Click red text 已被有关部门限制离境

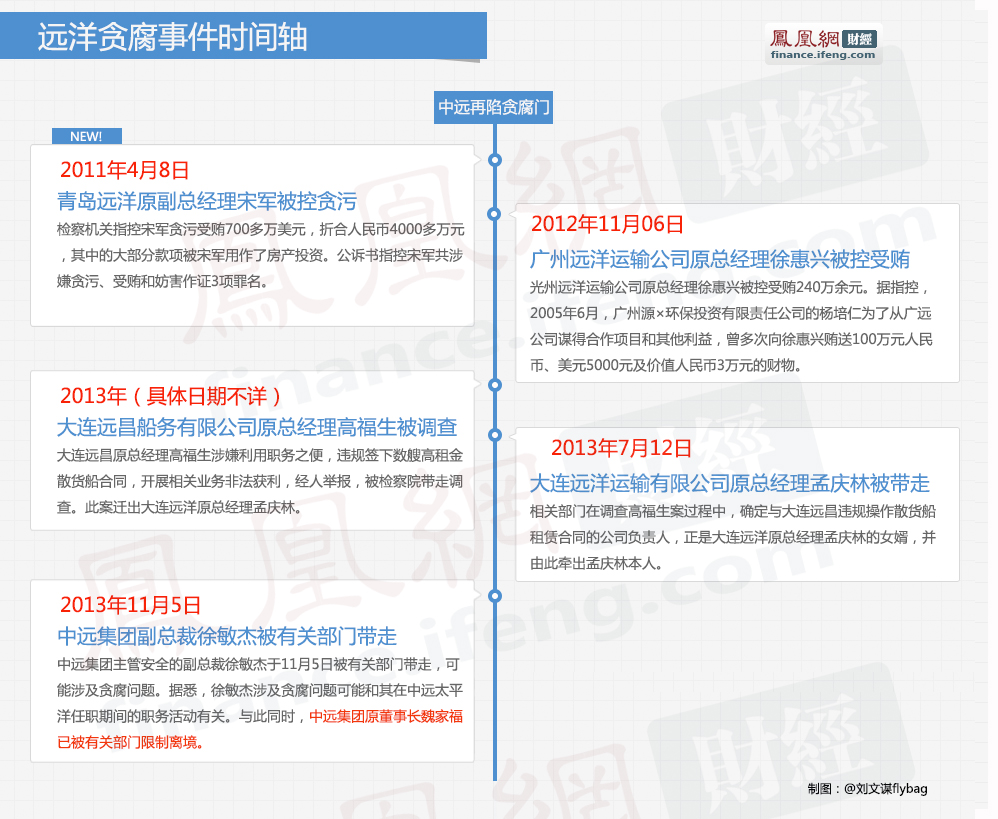(x=130, y=743)
